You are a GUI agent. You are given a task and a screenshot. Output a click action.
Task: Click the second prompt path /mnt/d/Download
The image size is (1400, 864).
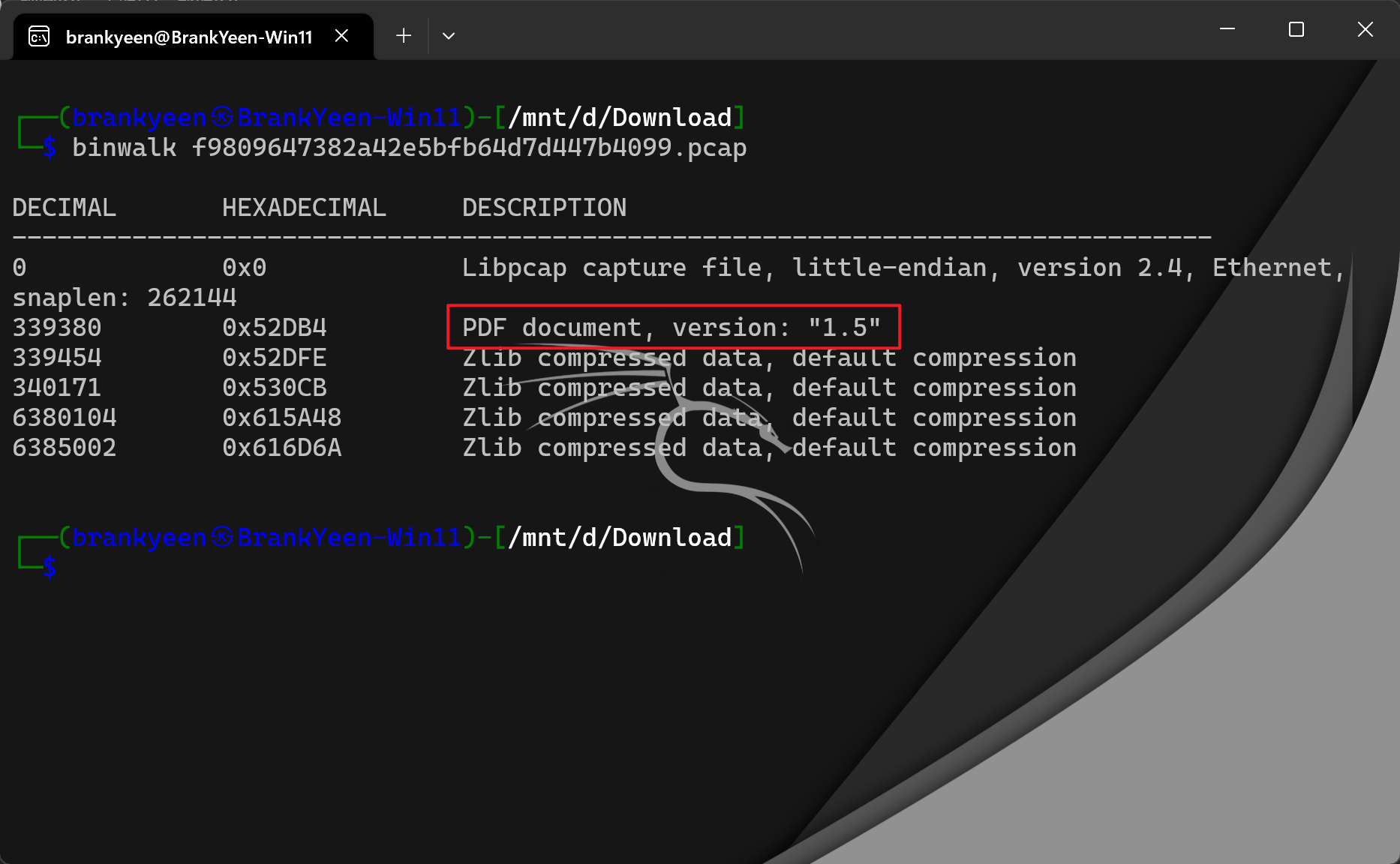(620, 538)
